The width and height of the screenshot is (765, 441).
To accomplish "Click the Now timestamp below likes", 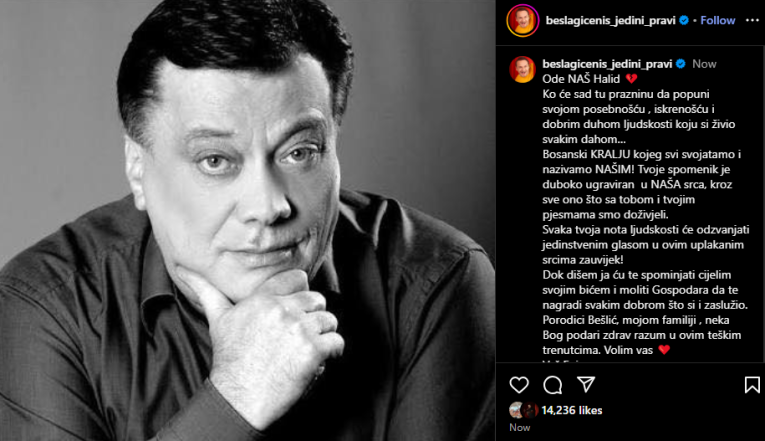I will [x=520, y=427].
